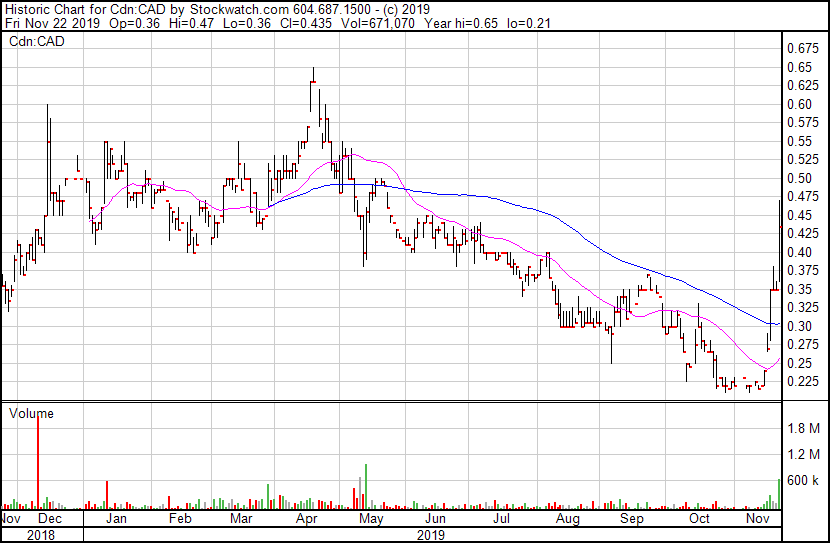Click the 'Apr' month label
Image resolution: width=830 pixels, height=543 pixels.
306,519
